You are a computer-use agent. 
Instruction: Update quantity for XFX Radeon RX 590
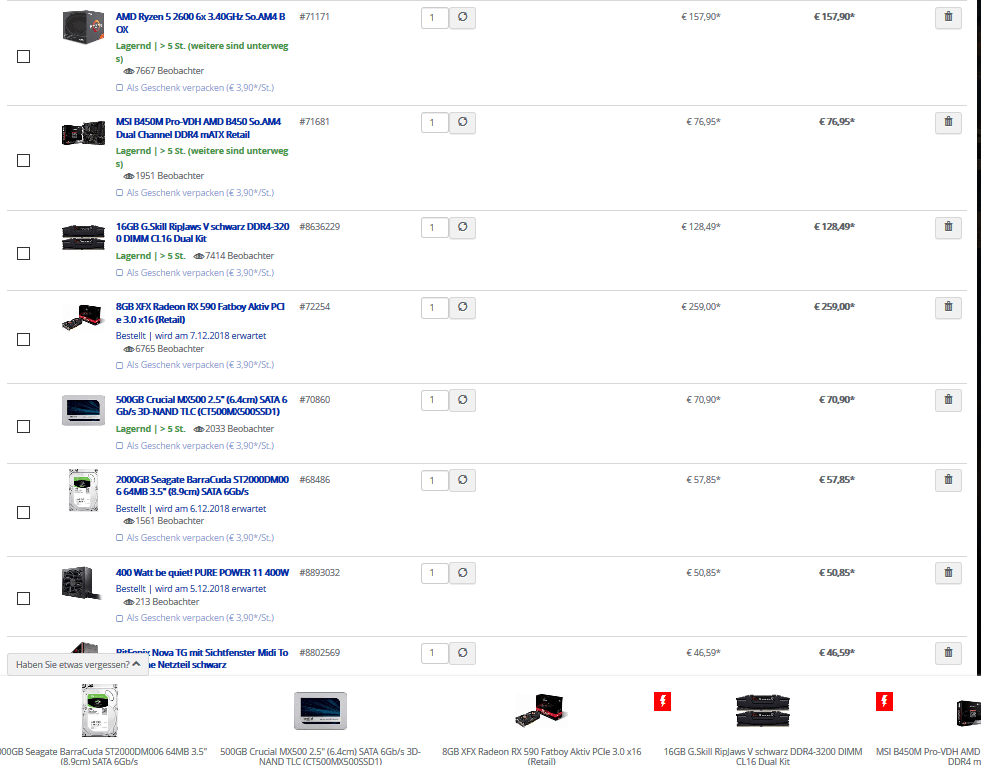click(462, 308)
